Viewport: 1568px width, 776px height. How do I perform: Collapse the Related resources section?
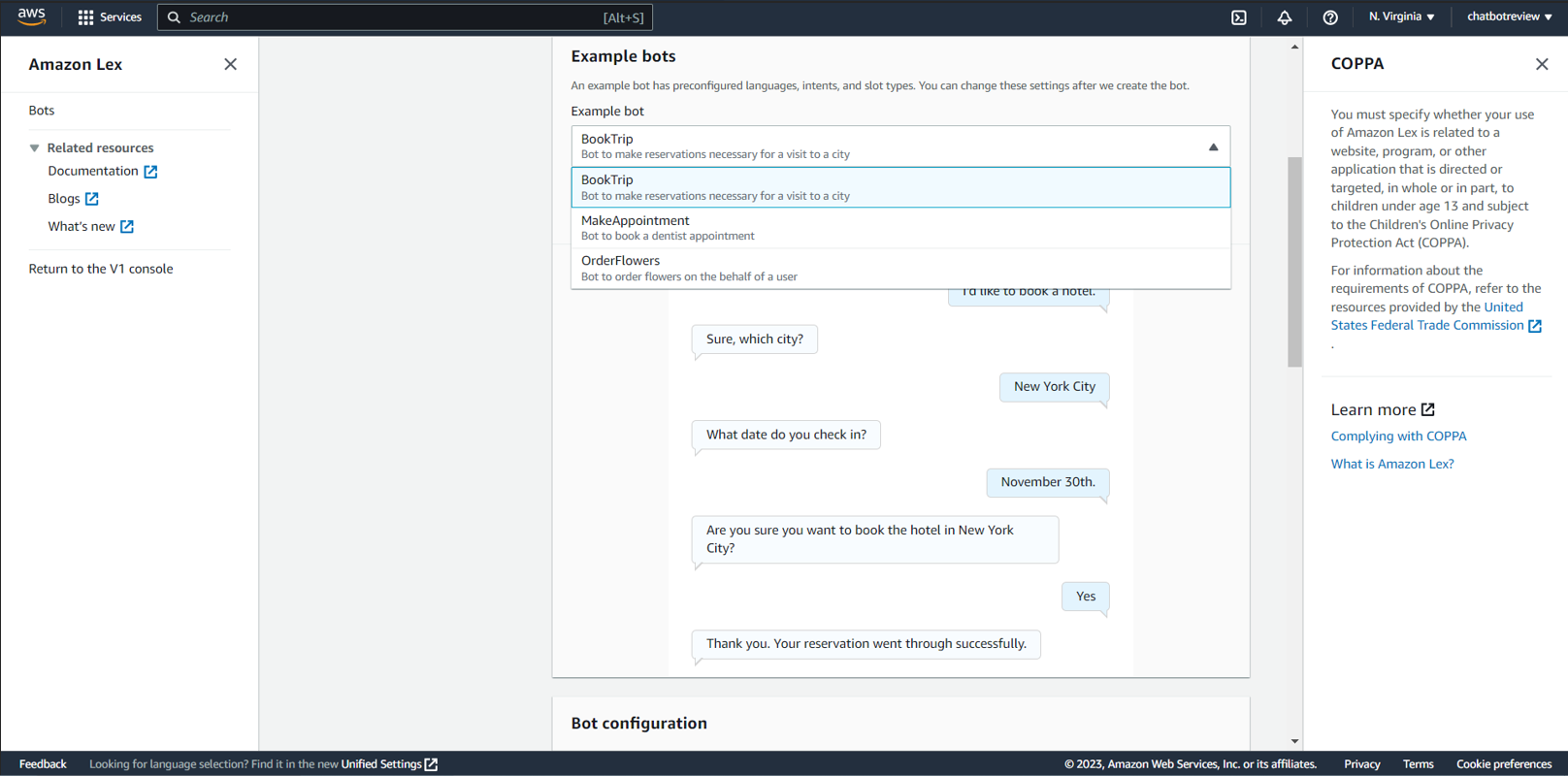click(x=35, y=148)
